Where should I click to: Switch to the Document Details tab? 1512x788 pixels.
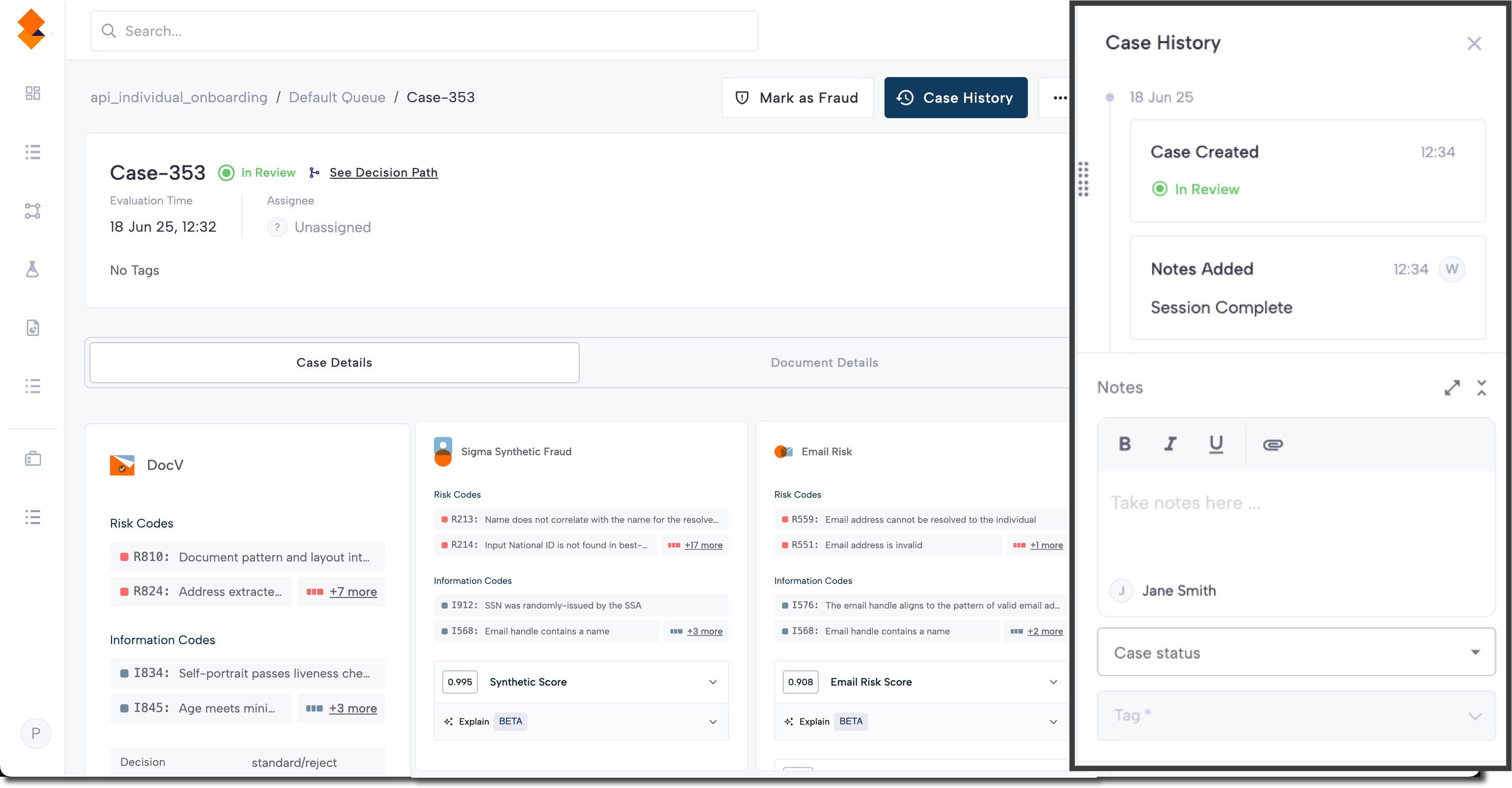[x=824, y=363]
